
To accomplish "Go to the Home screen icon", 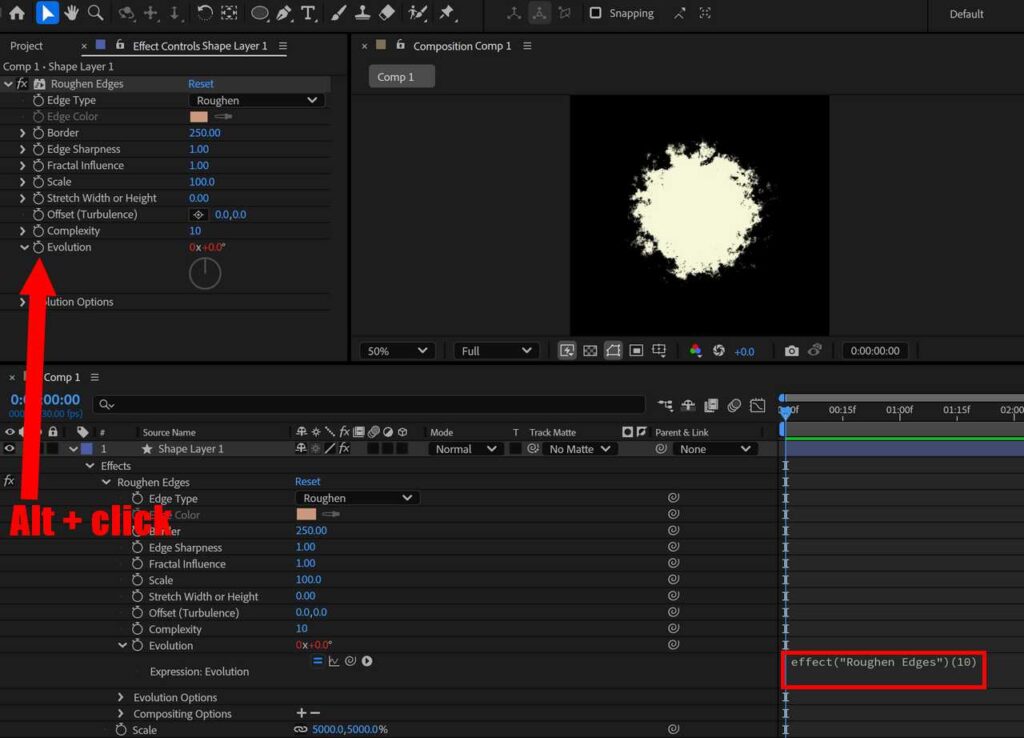I will click(17, 12).
